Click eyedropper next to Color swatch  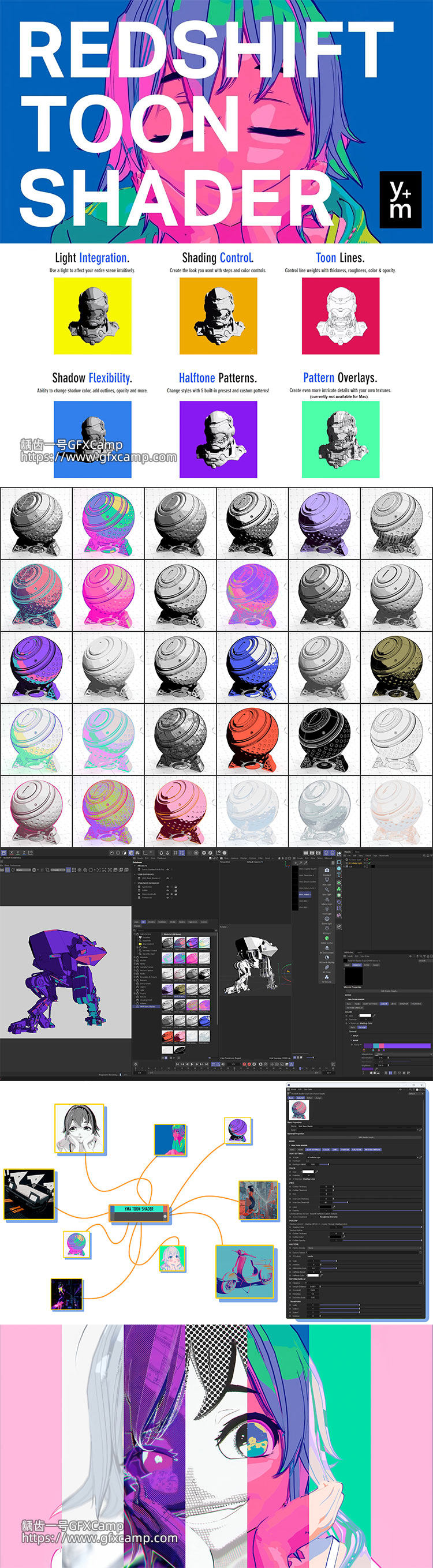coord(318,1172)
